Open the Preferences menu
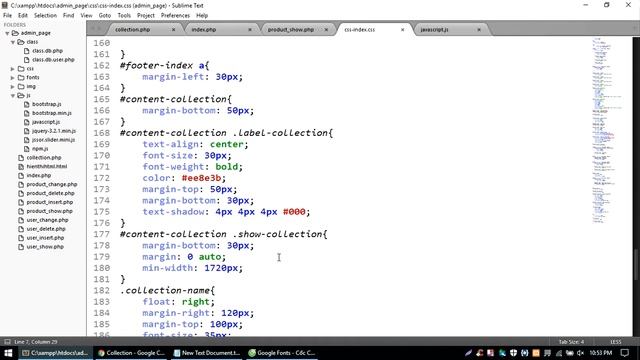 pos(175,16)
